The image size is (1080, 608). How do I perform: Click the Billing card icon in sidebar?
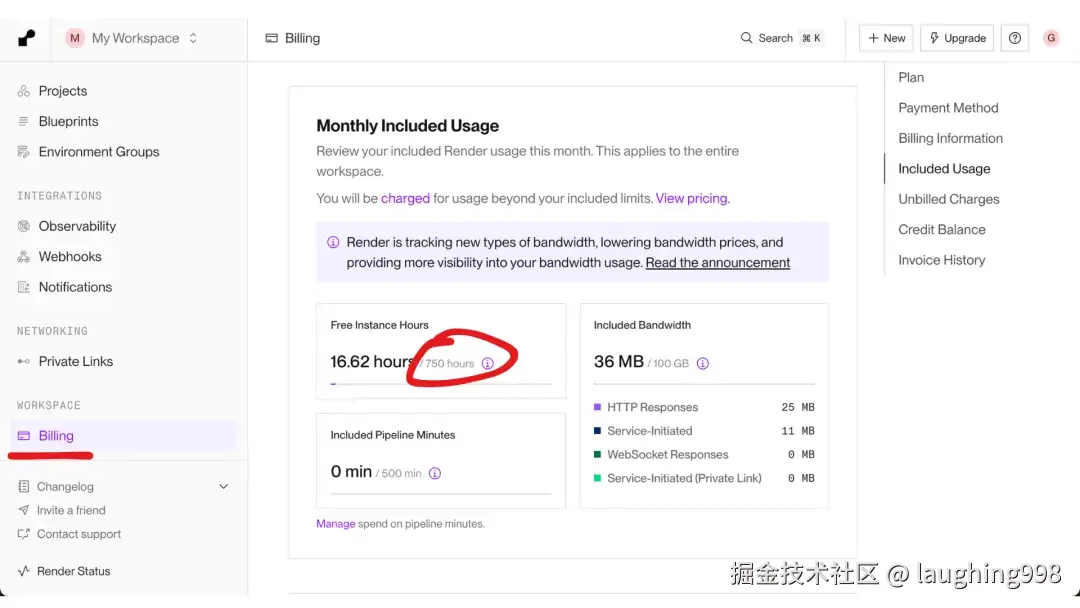click(x=23, y=435)
